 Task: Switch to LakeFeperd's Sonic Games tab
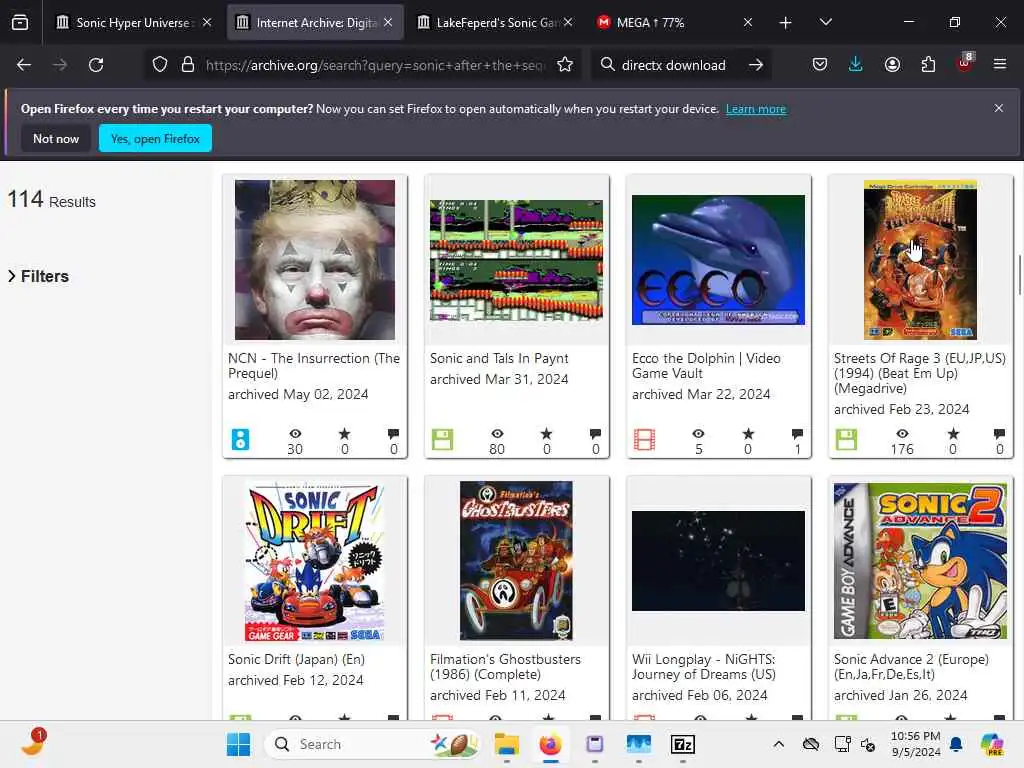(x=496, y=22)
